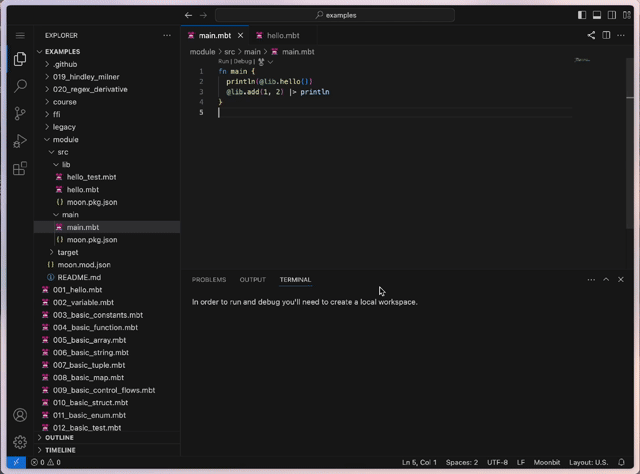Screen dimensions: 640x474
Task: Click the src segment in breadcrumb
Action: pyautogui.click(x=229, y=52)
